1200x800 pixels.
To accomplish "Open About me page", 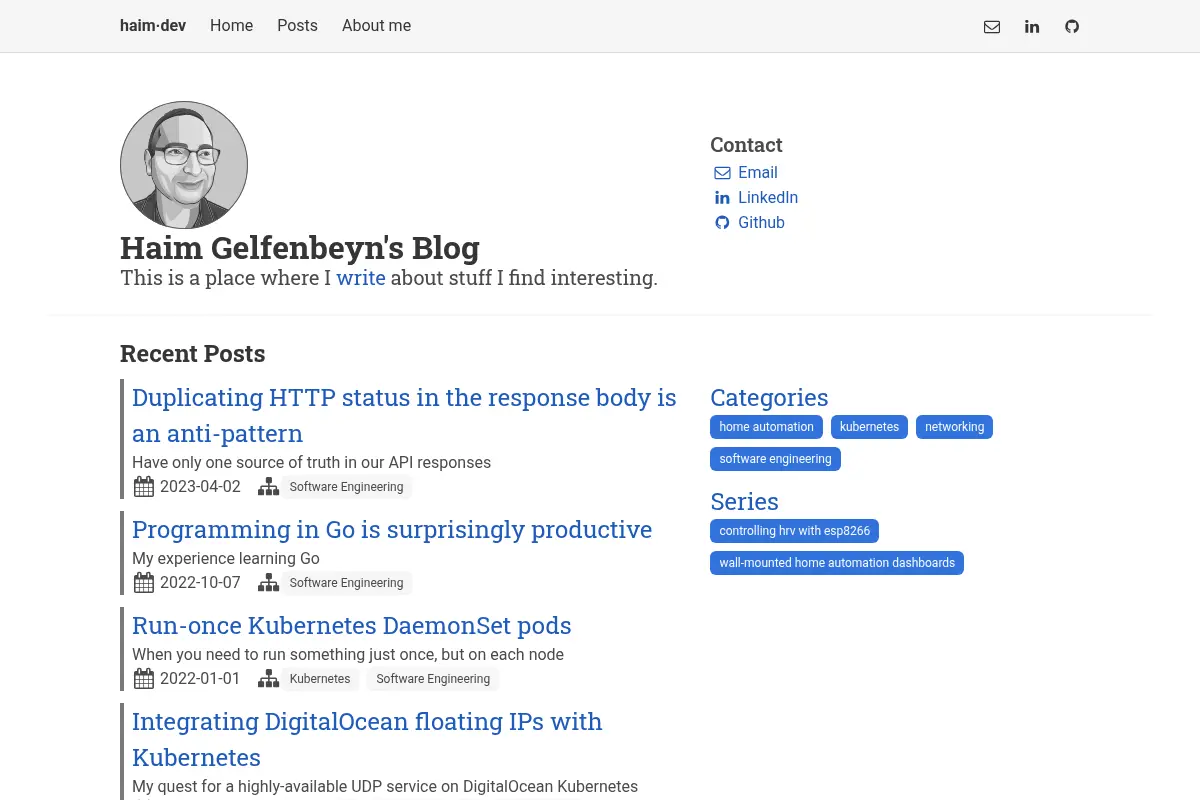I will [x=376, y=26].
